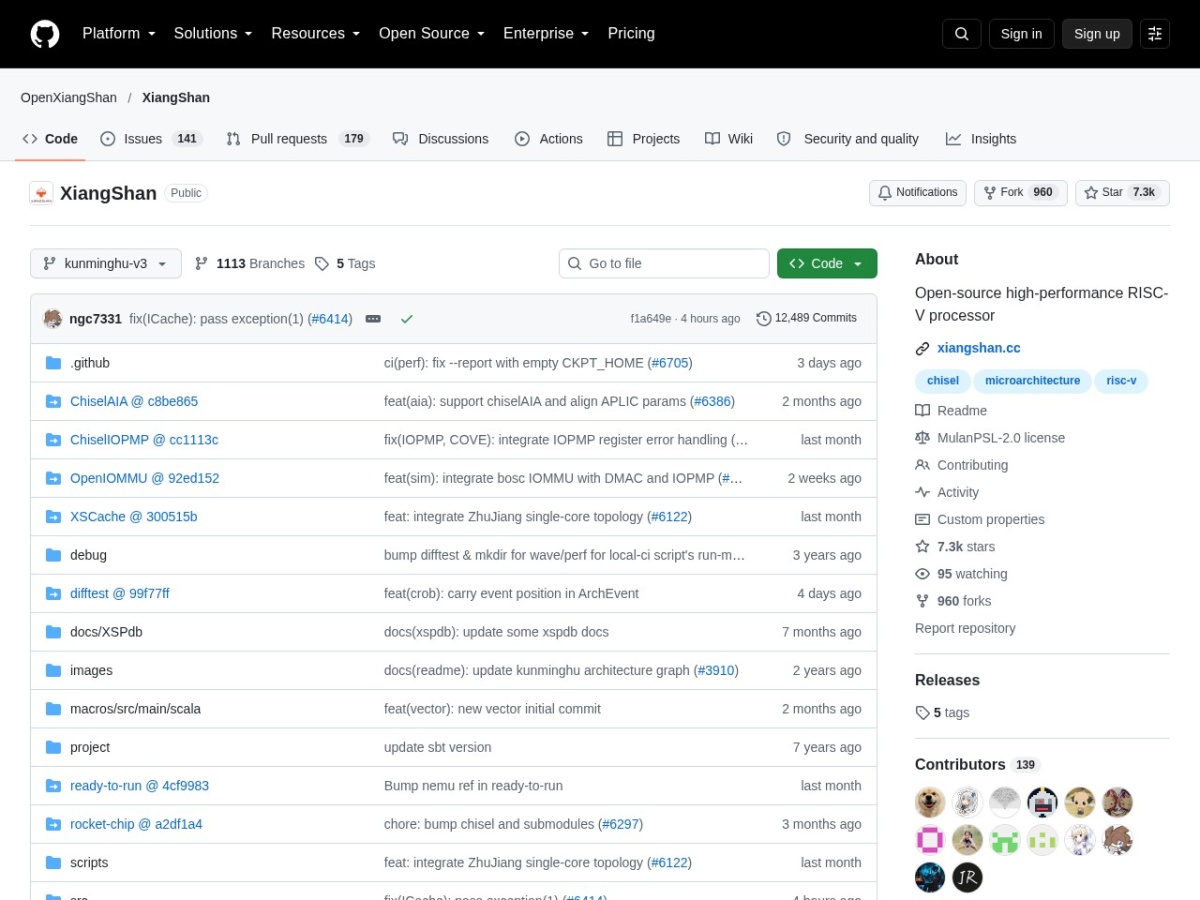
Task: Switch to the Issues tab
Action: pos(151,139)
